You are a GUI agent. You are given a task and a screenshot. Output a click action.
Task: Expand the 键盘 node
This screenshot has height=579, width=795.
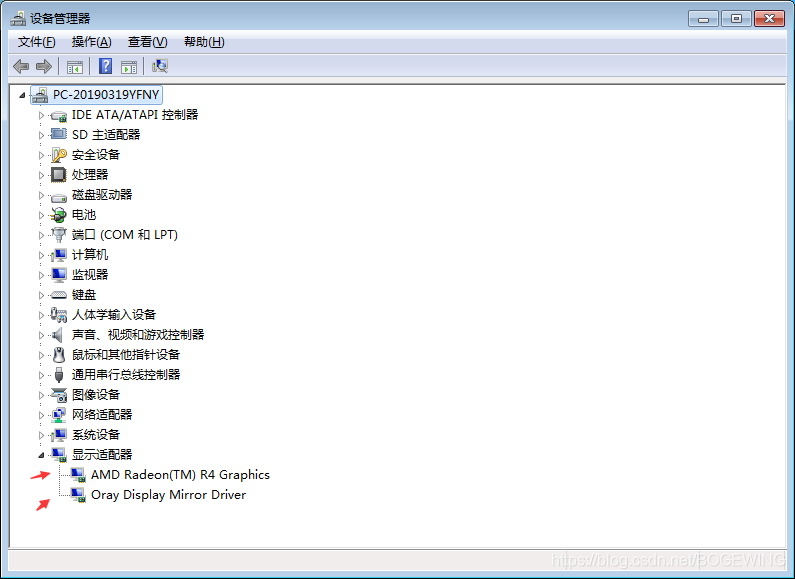41,295
